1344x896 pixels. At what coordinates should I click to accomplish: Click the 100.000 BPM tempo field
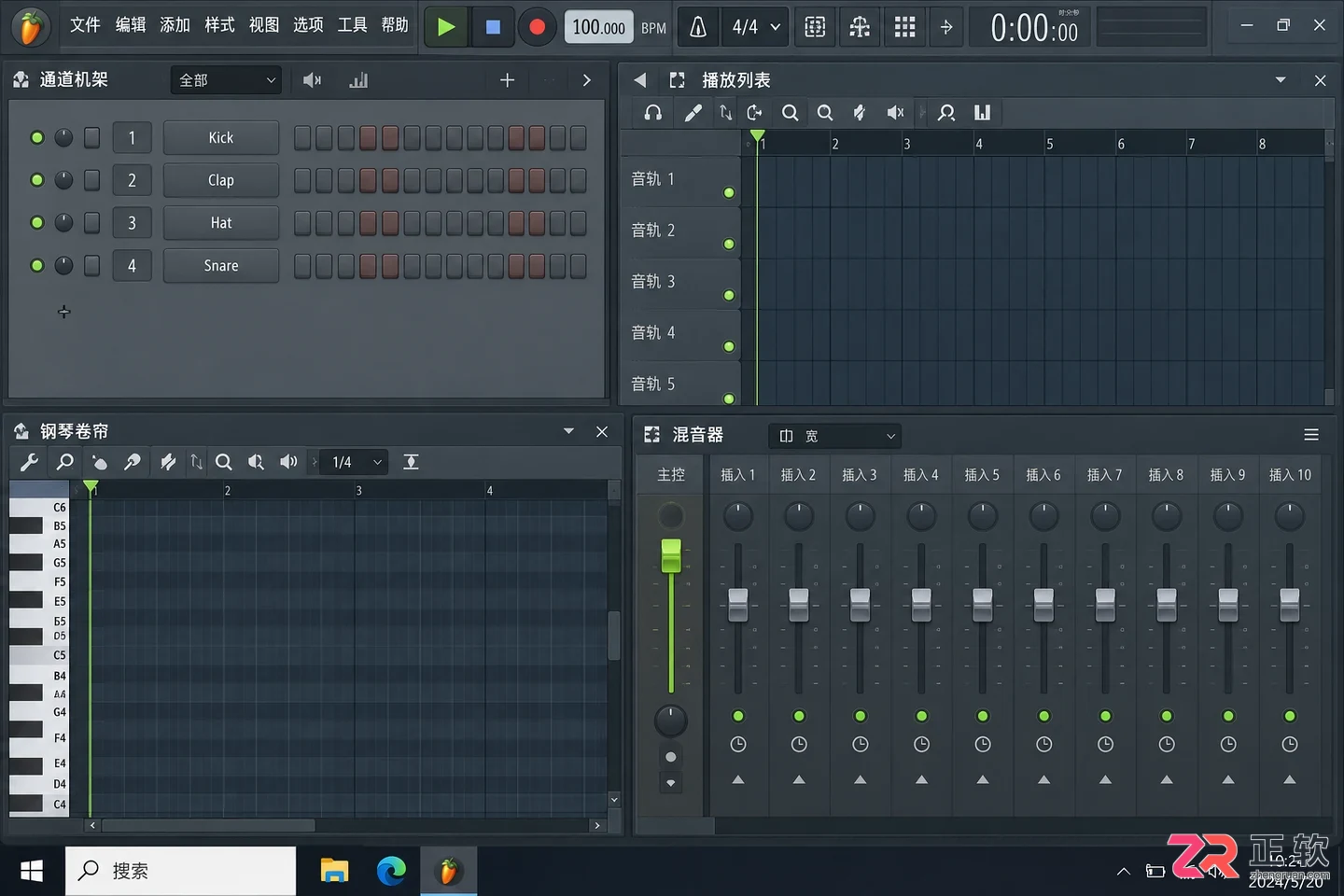pyautogui.click(x=598, y=27)
